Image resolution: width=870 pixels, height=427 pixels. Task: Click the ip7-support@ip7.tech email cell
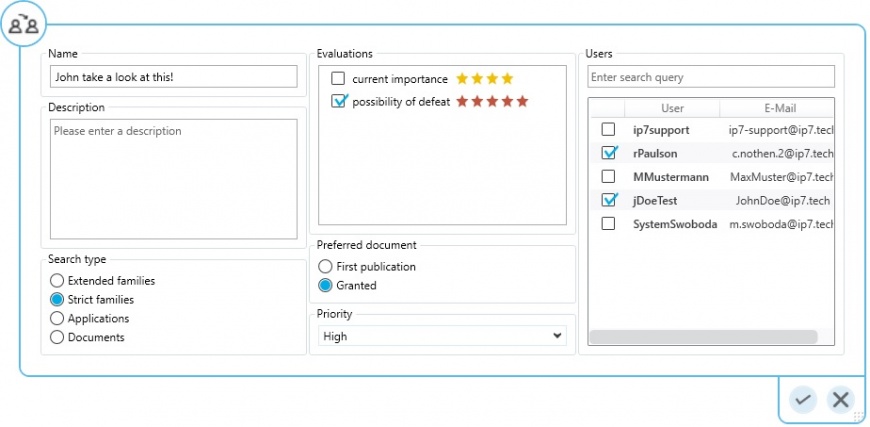[781, 130]
